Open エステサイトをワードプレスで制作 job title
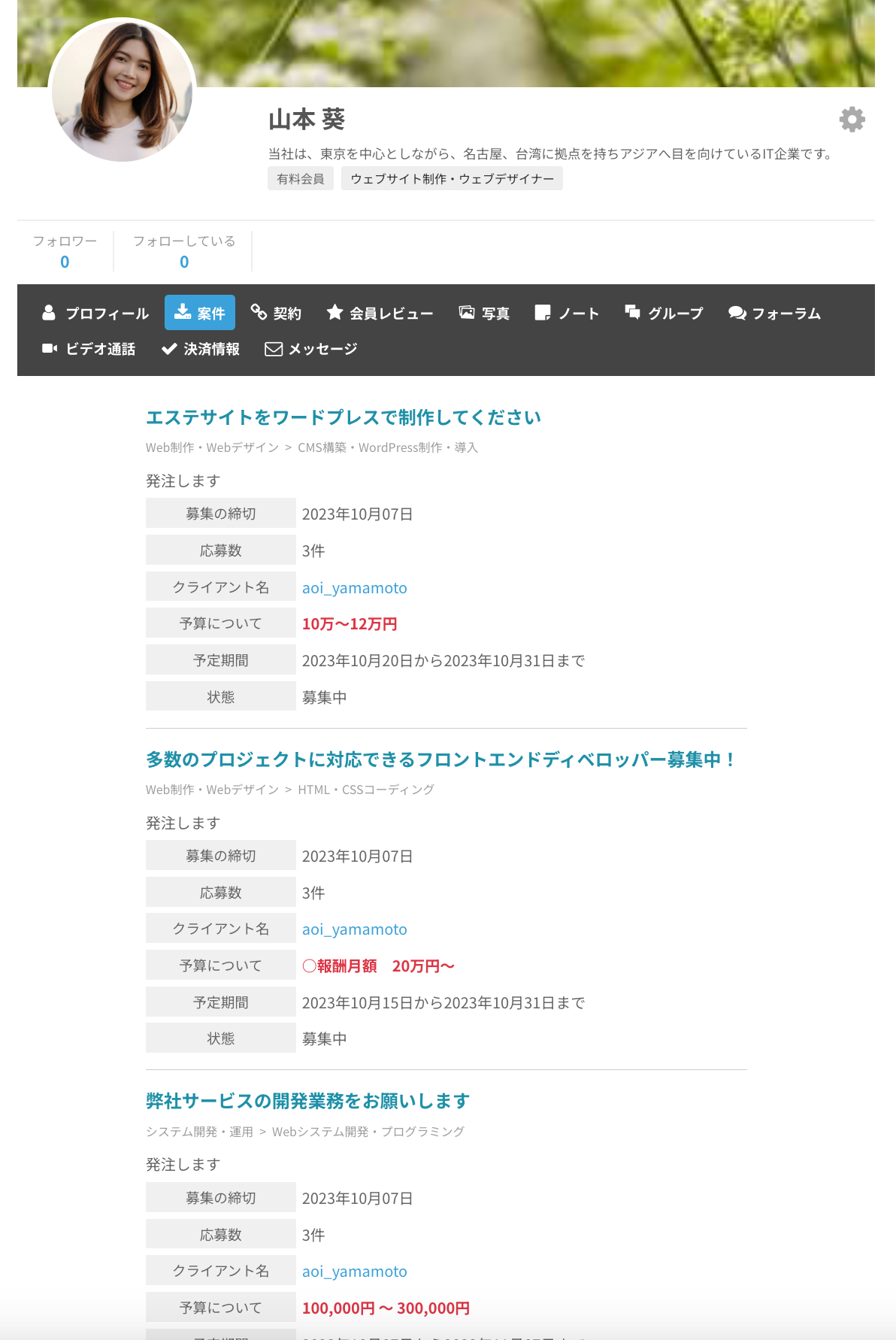The height and width of the screenshot is (1340, 896). [343, 417]
